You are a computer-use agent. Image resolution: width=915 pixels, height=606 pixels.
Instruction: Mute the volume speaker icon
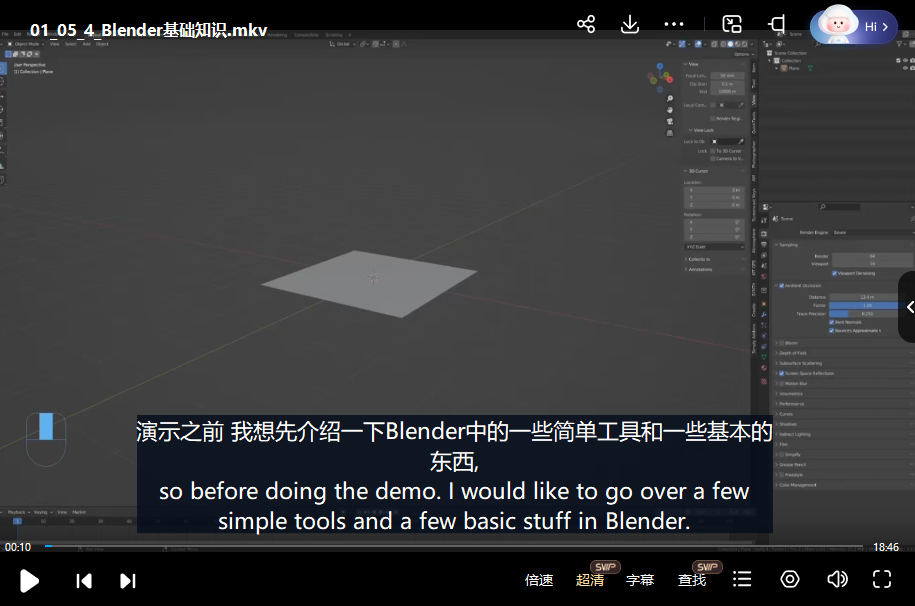[837, 580]
